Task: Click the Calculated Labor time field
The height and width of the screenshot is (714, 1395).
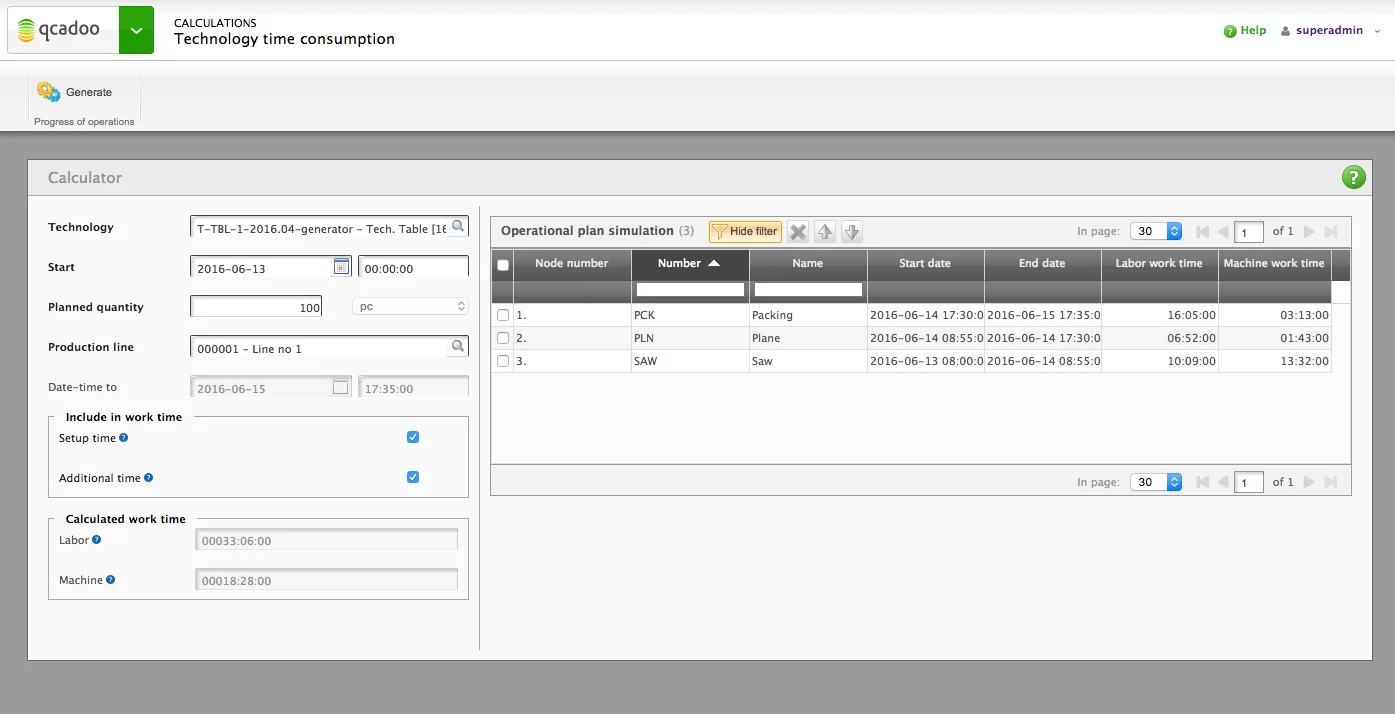Action: click(x=326, y=540)
